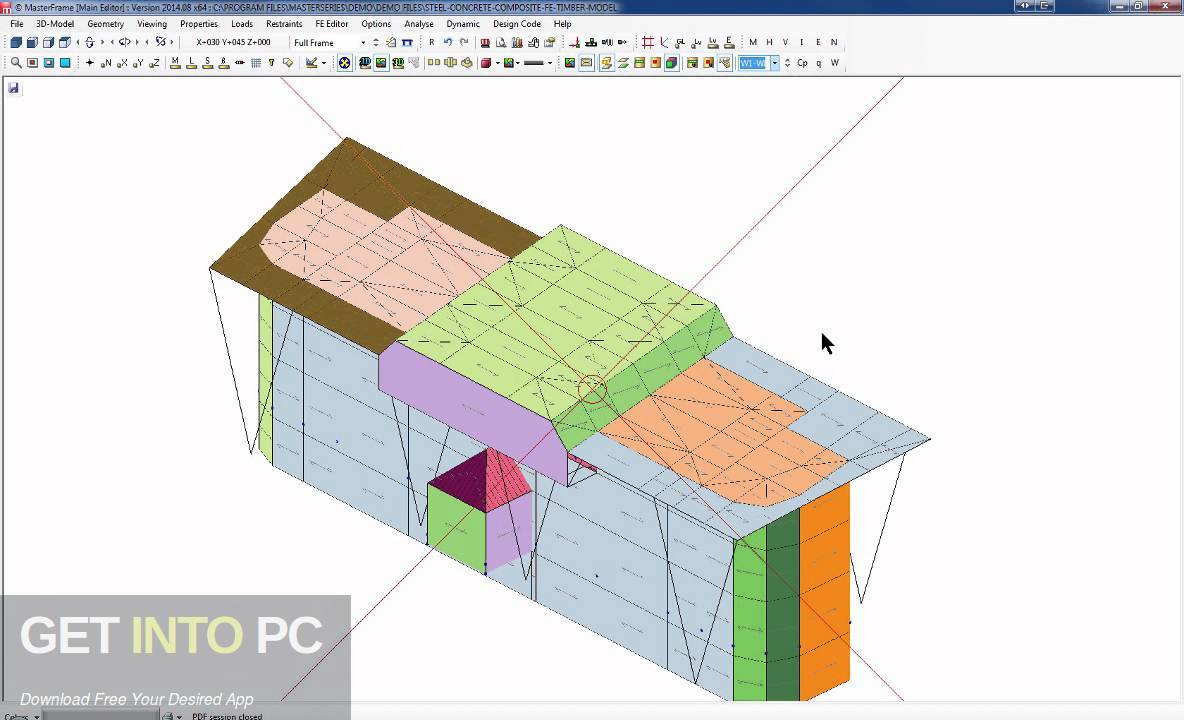
Task: Toggle the H display button
Action: (x=769, y=42)
